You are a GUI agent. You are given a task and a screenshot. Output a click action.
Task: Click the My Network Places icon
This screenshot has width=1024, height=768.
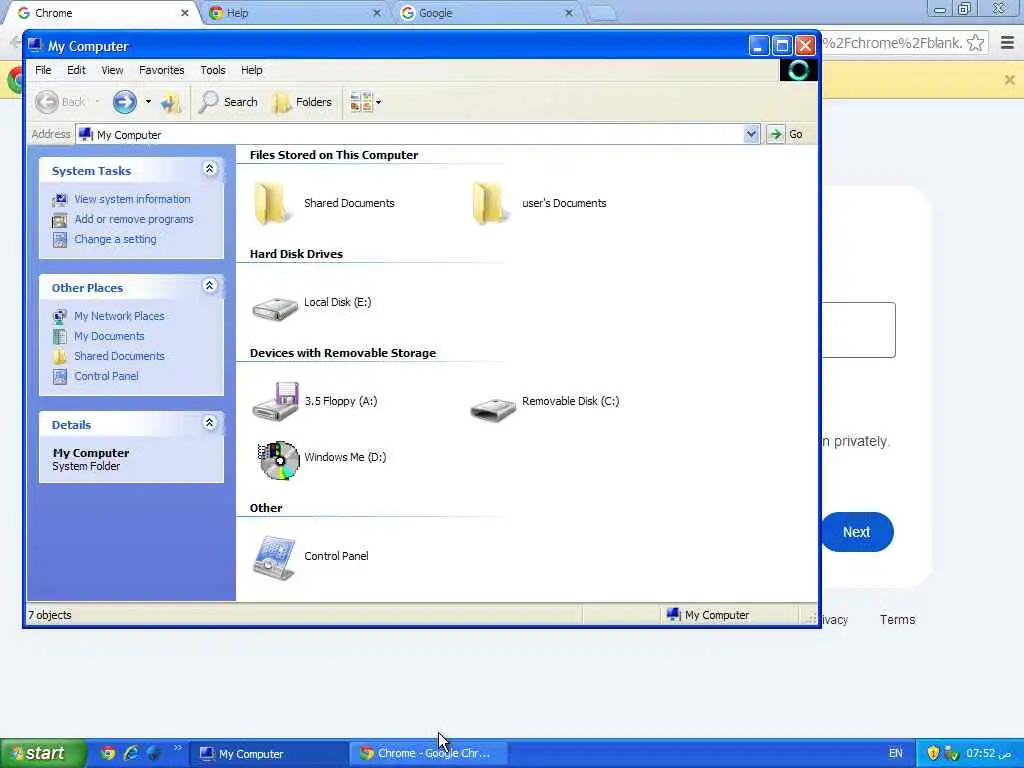pyautogui.click(x=59, y=317)
